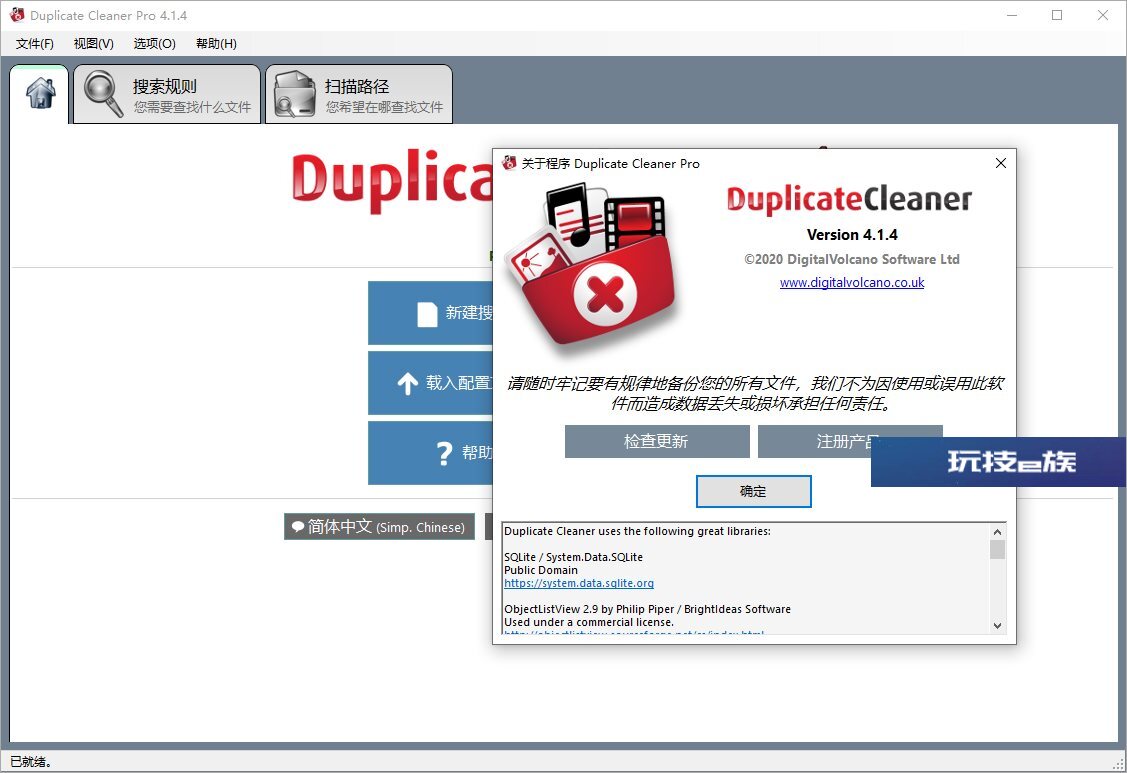Click the 载入配置 button in main window

tap(431, 383)
